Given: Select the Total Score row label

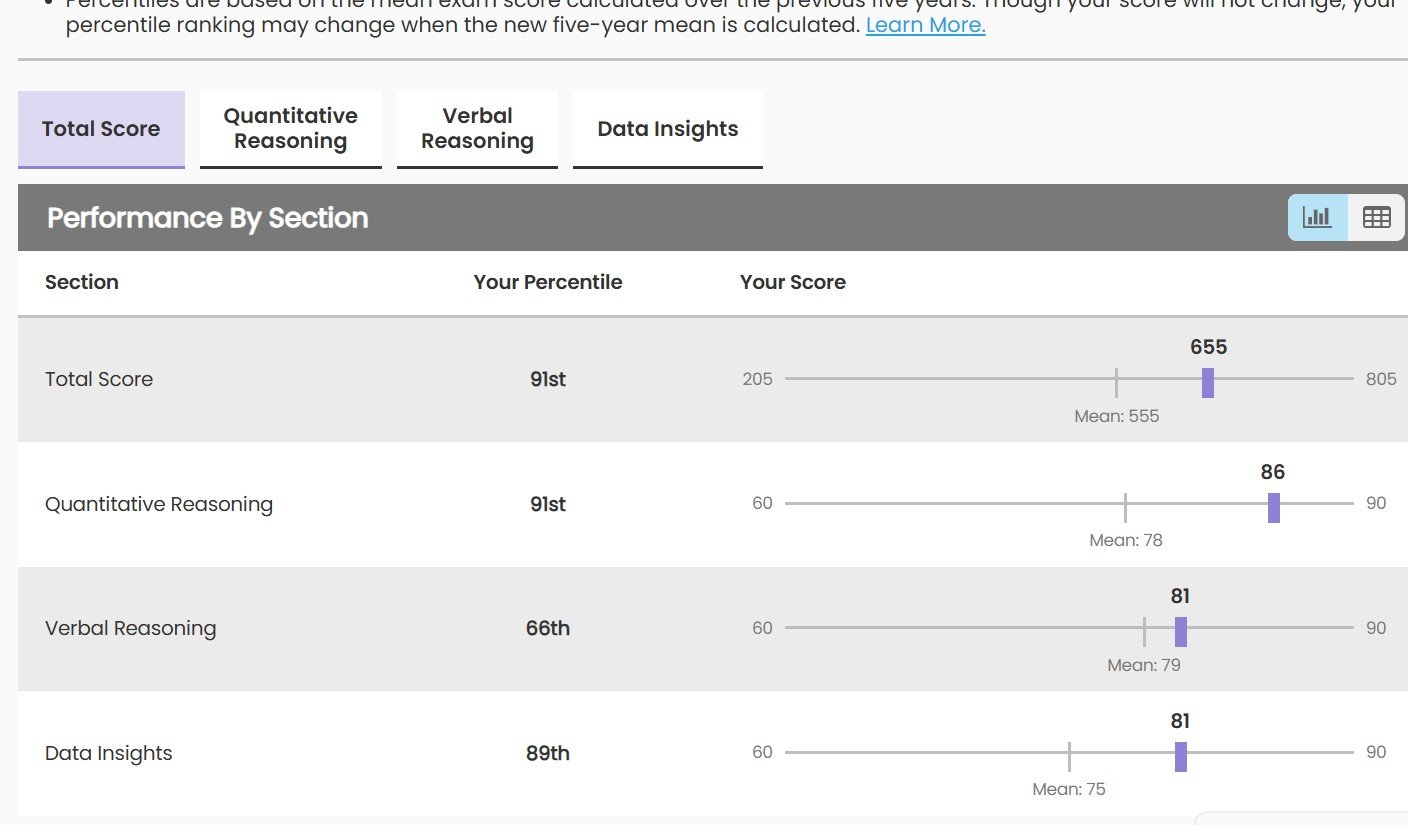Looking at the screenshot, I should point(99,379).
